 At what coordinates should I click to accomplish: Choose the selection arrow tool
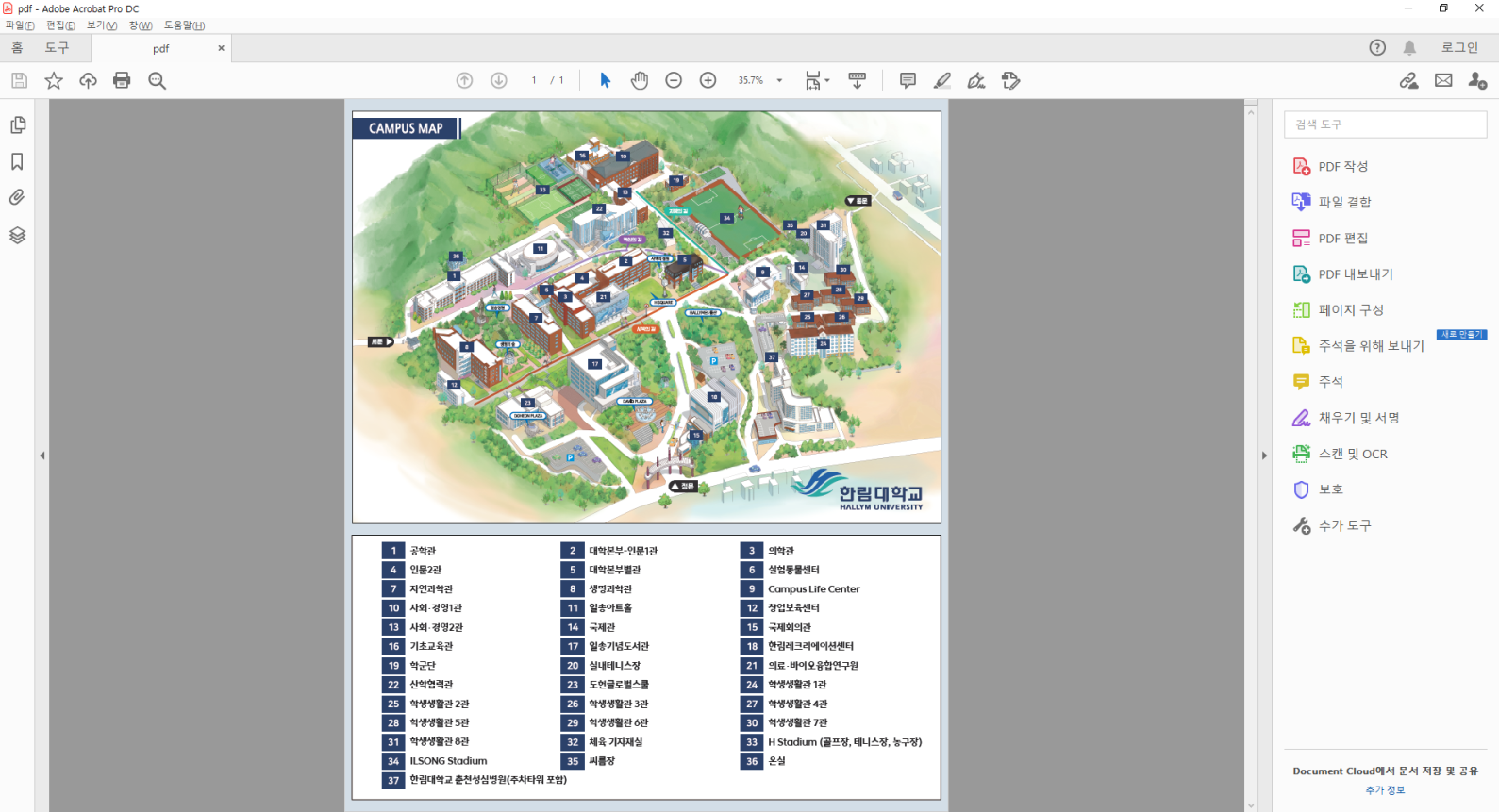tap(606, 81)
